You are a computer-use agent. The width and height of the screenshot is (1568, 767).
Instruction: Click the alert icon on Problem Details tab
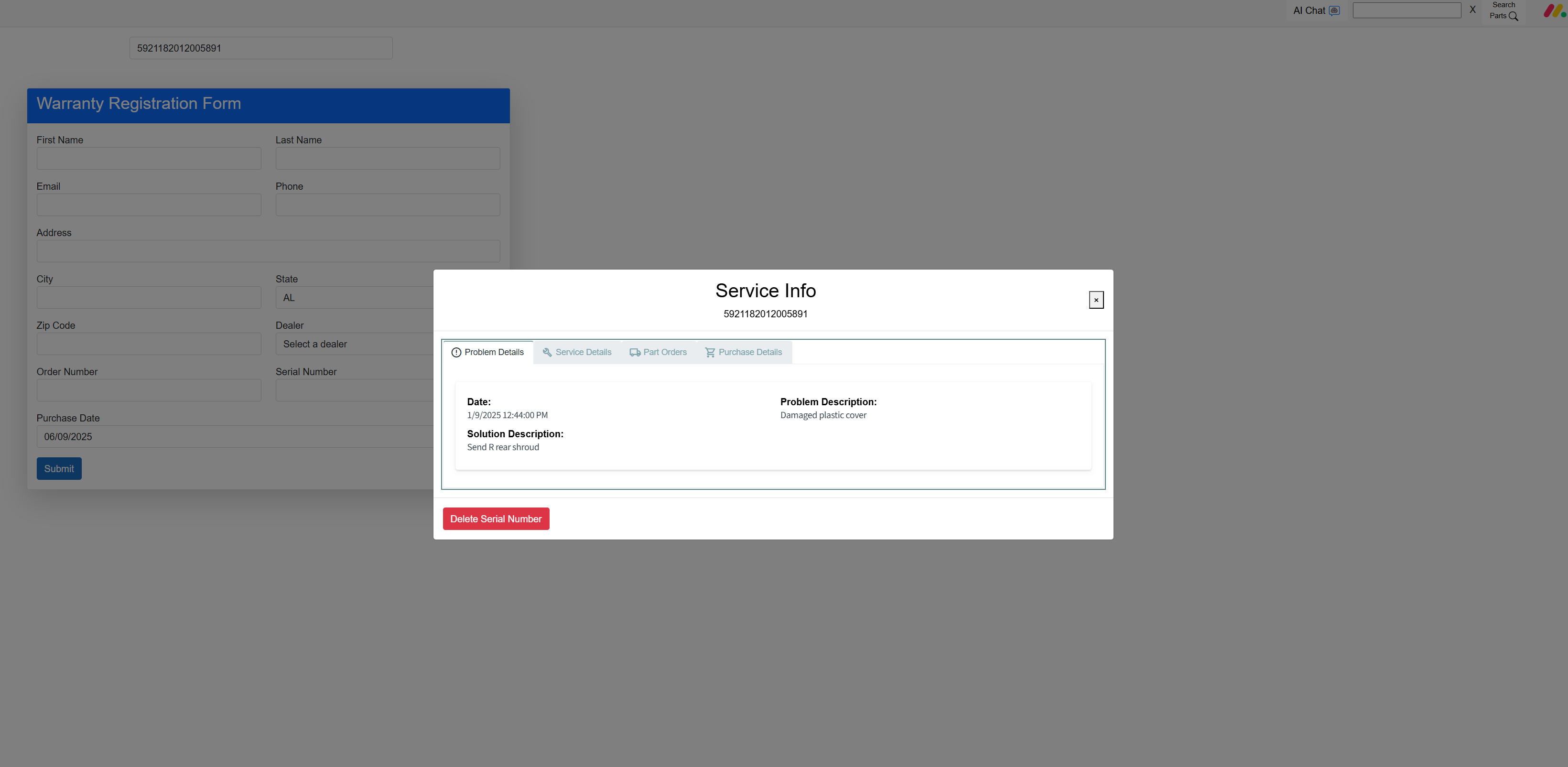pyautogui.click(x=456, y=353)
